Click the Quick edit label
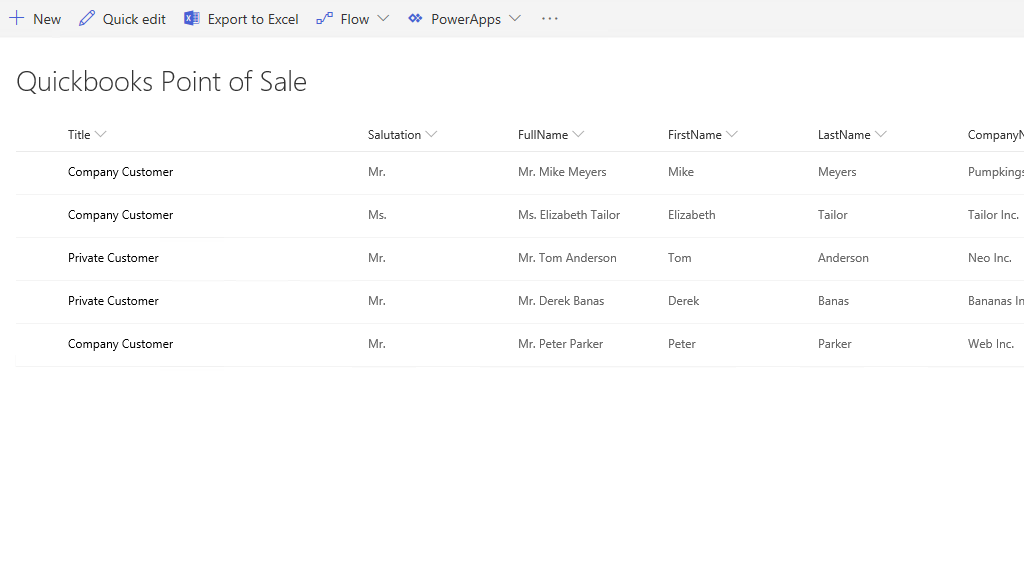Screen dimensions: 1024x561 (x=134, y=19)
